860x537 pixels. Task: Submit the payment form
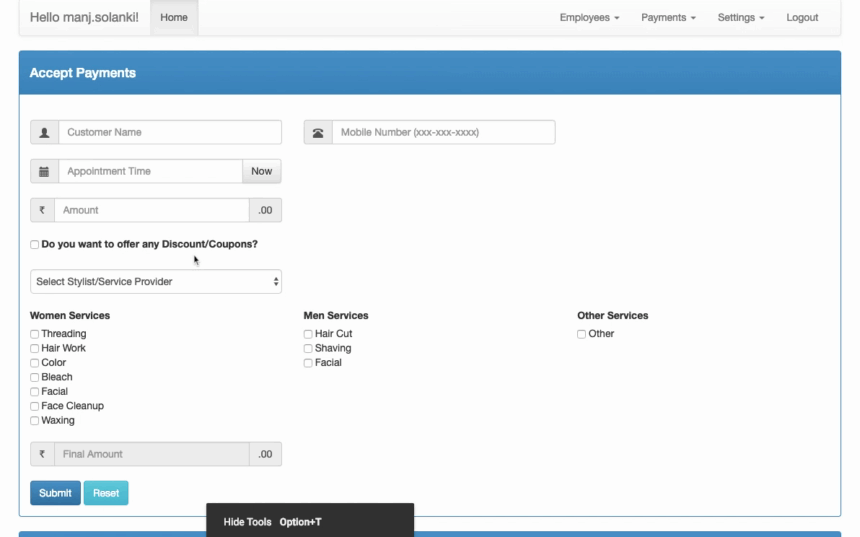pos(55,493)
